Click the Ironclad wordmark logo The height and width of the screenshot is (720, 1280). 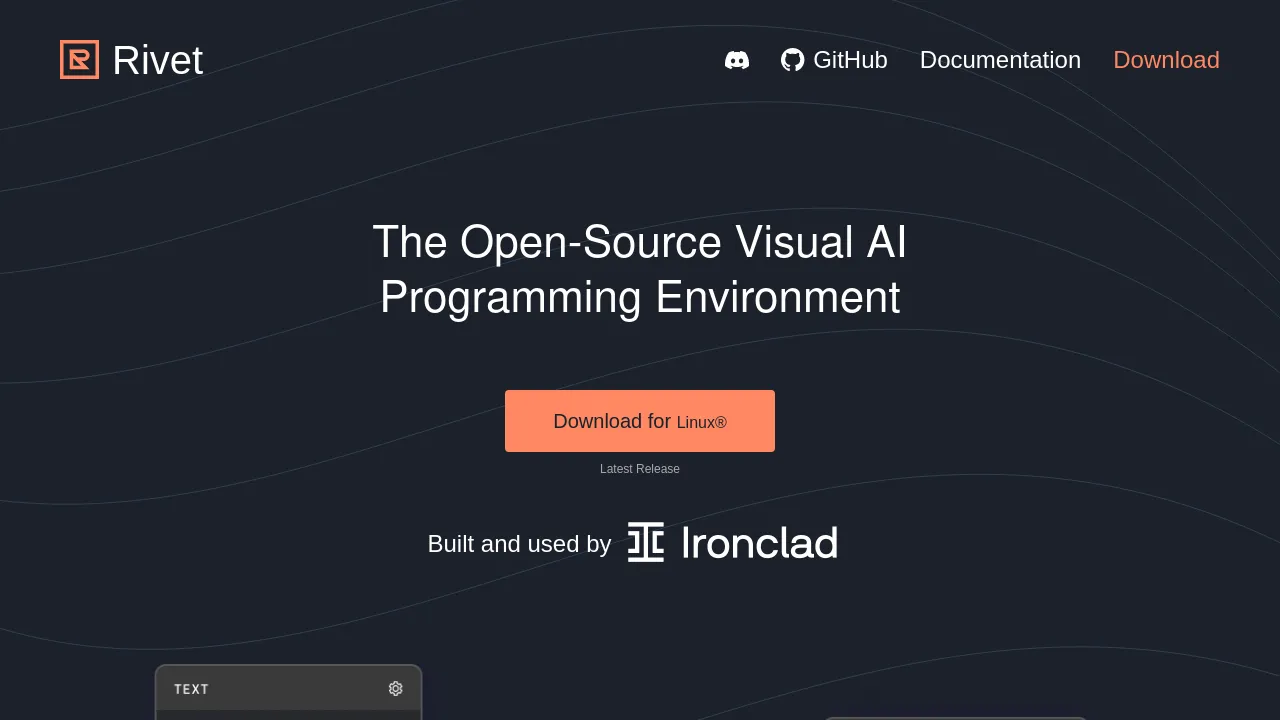(759, 543)
